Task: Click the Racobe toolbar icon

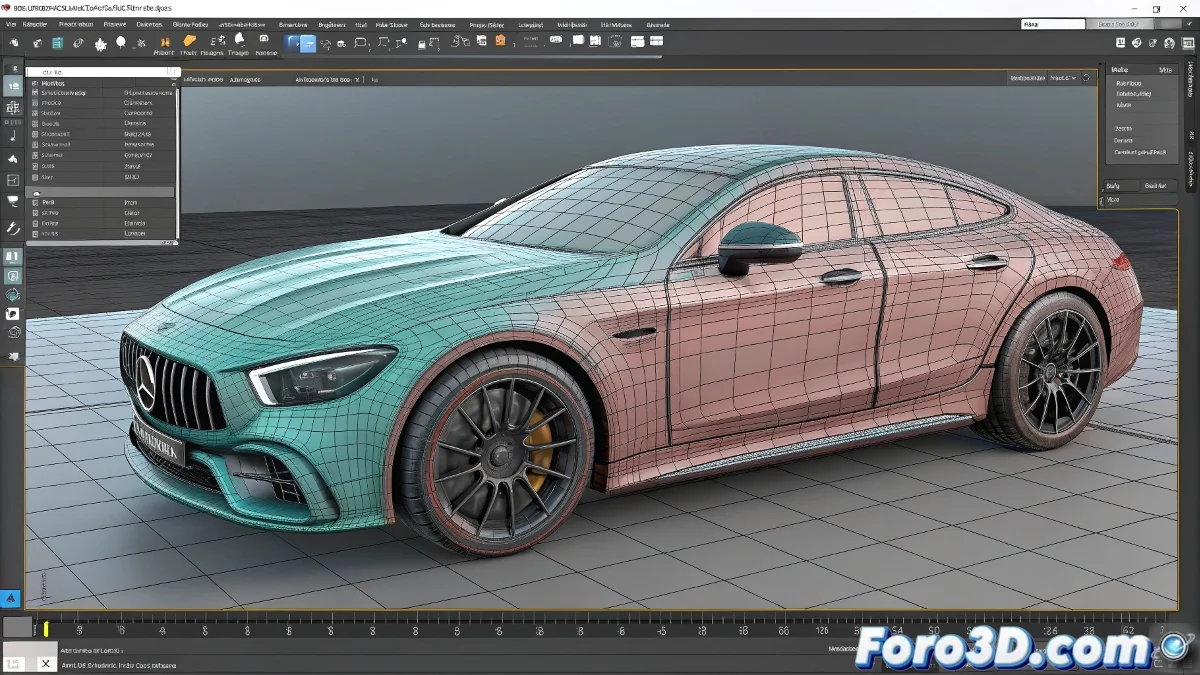Action: click(x=265, y=43)
